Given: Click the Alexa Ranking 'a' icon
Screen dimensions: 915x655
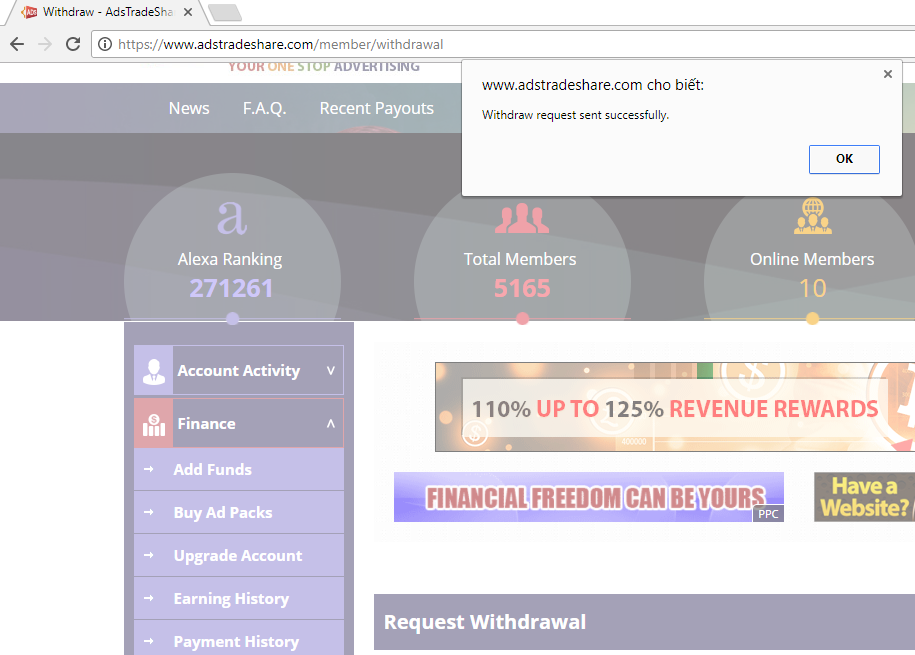Looking at the screenshot, I should point(232,218).
